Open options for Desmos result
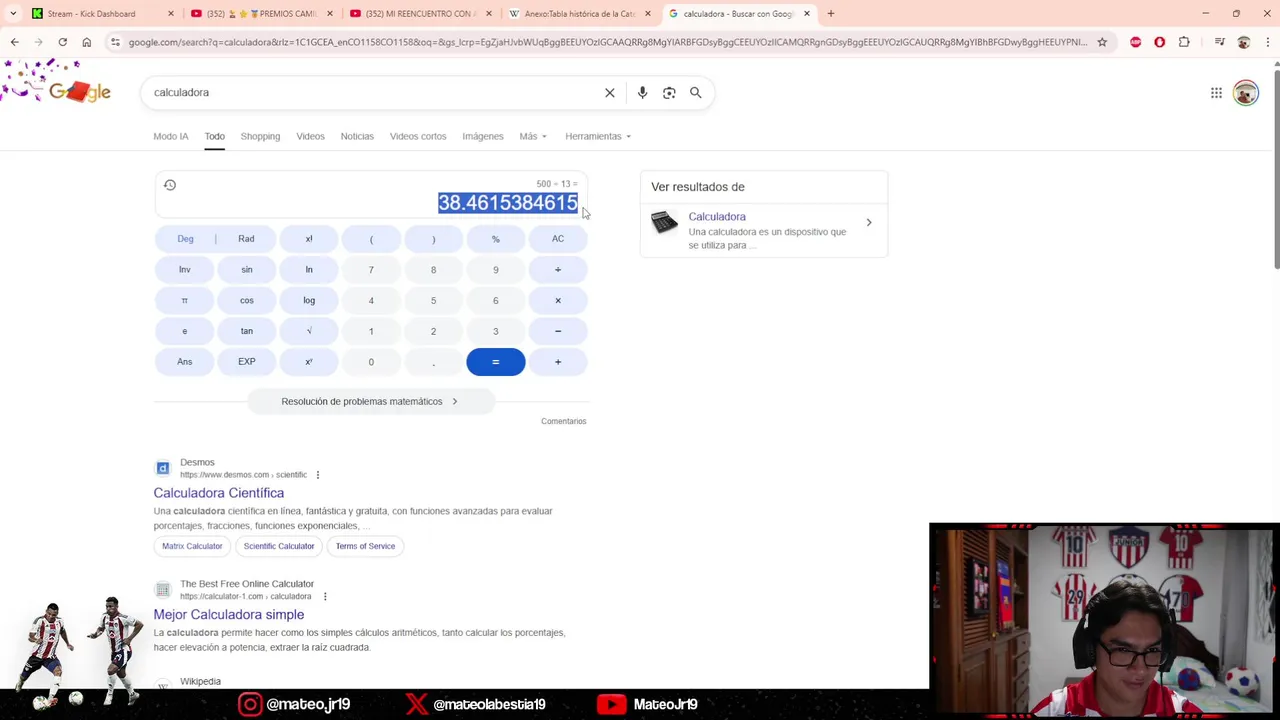Screen dimensions: 1280x720 [318, 475]
